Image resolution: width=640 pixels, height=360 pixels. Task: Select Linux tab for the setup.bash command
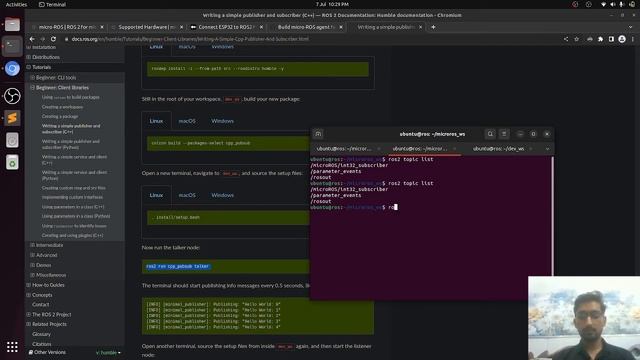coord(156,195)
